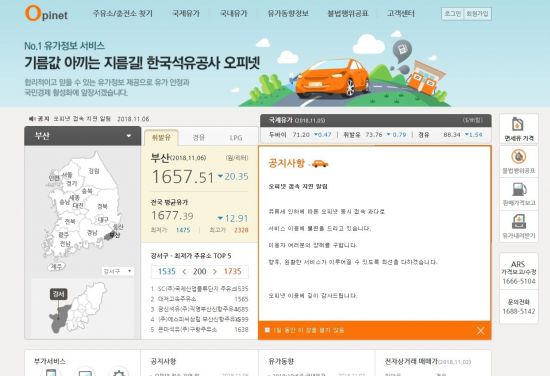
Task: Click the right arrow in price range
Action: coord(215,271)
